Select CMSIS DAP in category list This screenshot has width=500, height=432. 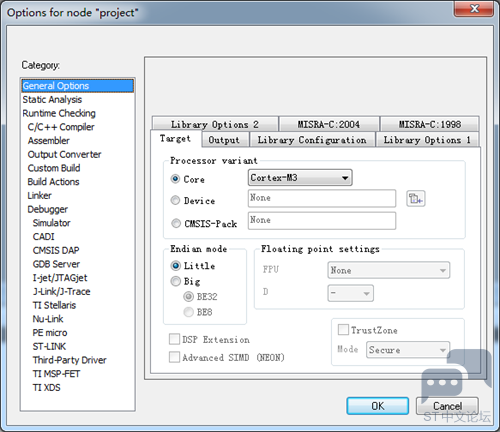pos(56,250)
